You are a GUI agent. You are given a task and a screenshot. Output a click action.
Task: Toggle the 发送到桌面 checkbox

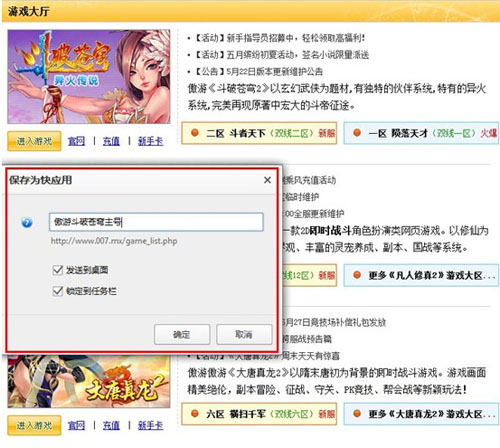(58, 269)
